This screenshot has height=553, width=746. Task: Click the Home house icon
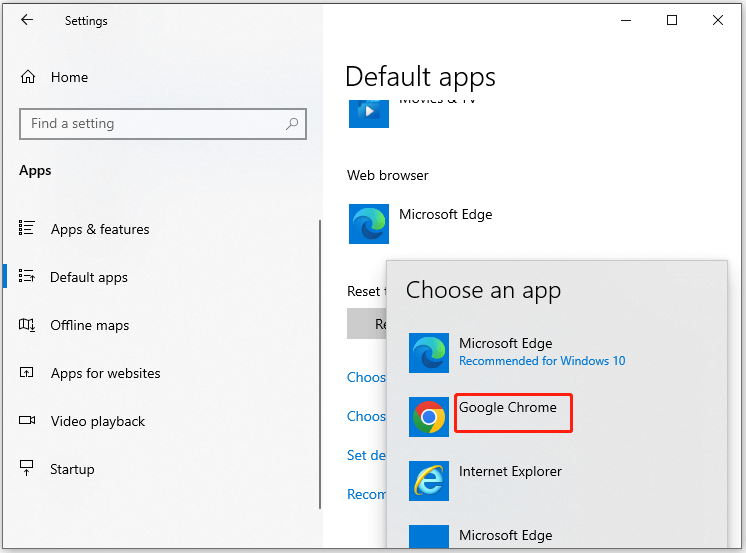click(x=28, y=77)
